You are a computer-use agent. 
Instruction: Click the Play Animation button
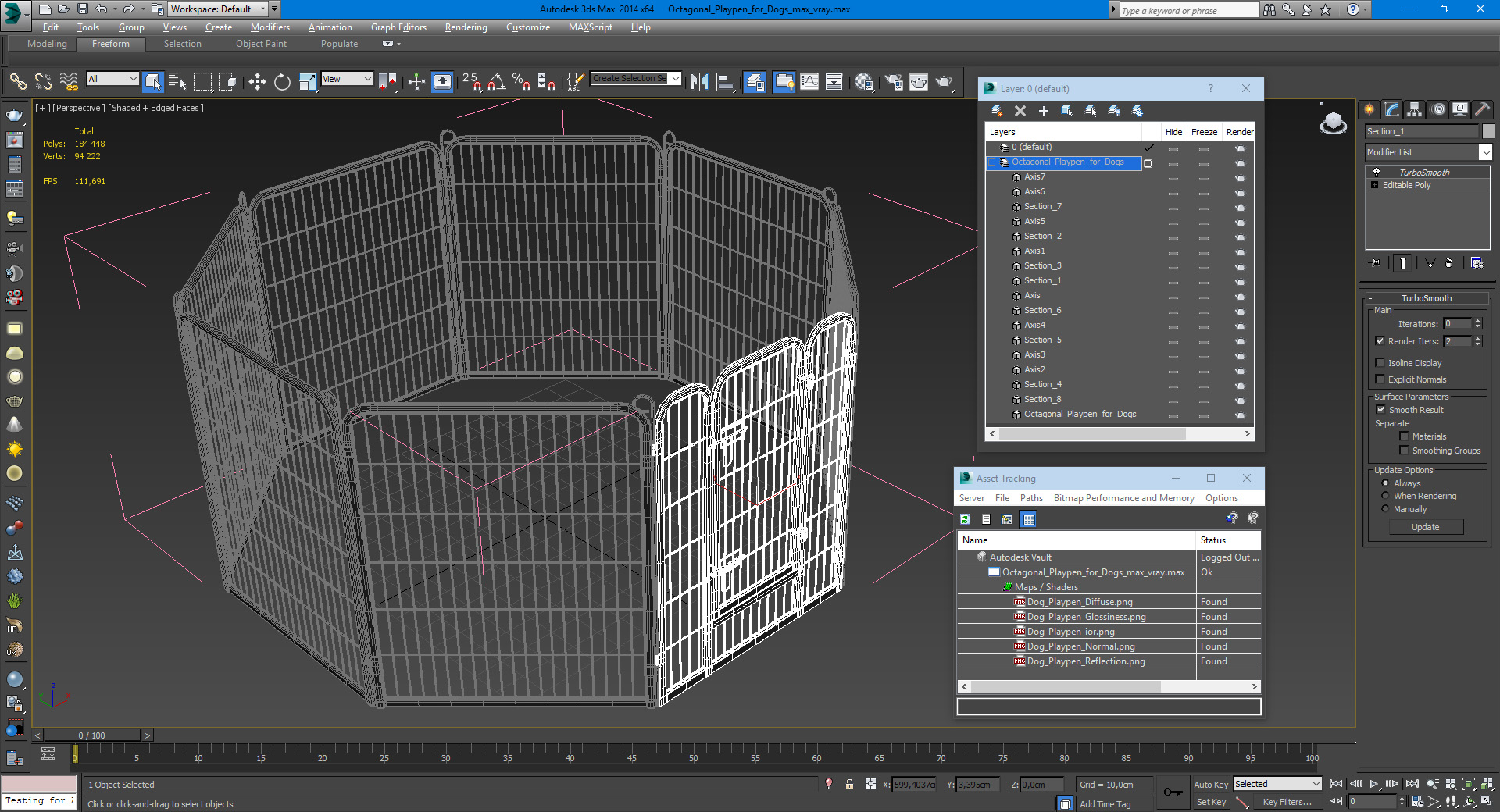[1373, 784]
